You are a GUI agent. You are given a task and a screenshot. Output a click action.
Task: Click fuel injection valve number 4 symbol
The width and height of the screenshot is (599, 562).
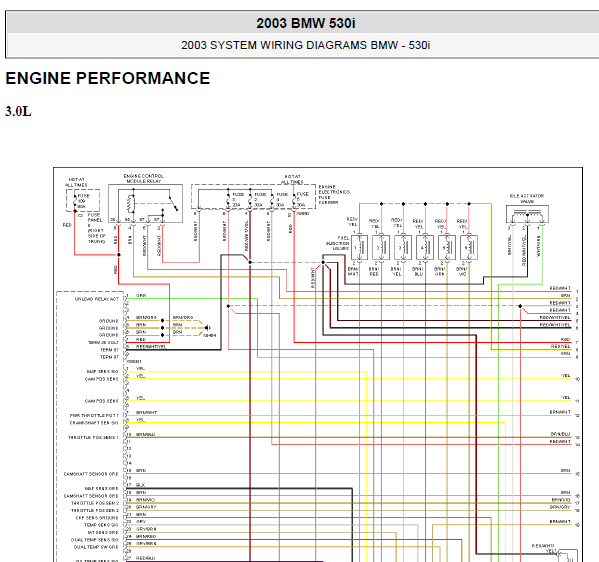coord(425,248)
